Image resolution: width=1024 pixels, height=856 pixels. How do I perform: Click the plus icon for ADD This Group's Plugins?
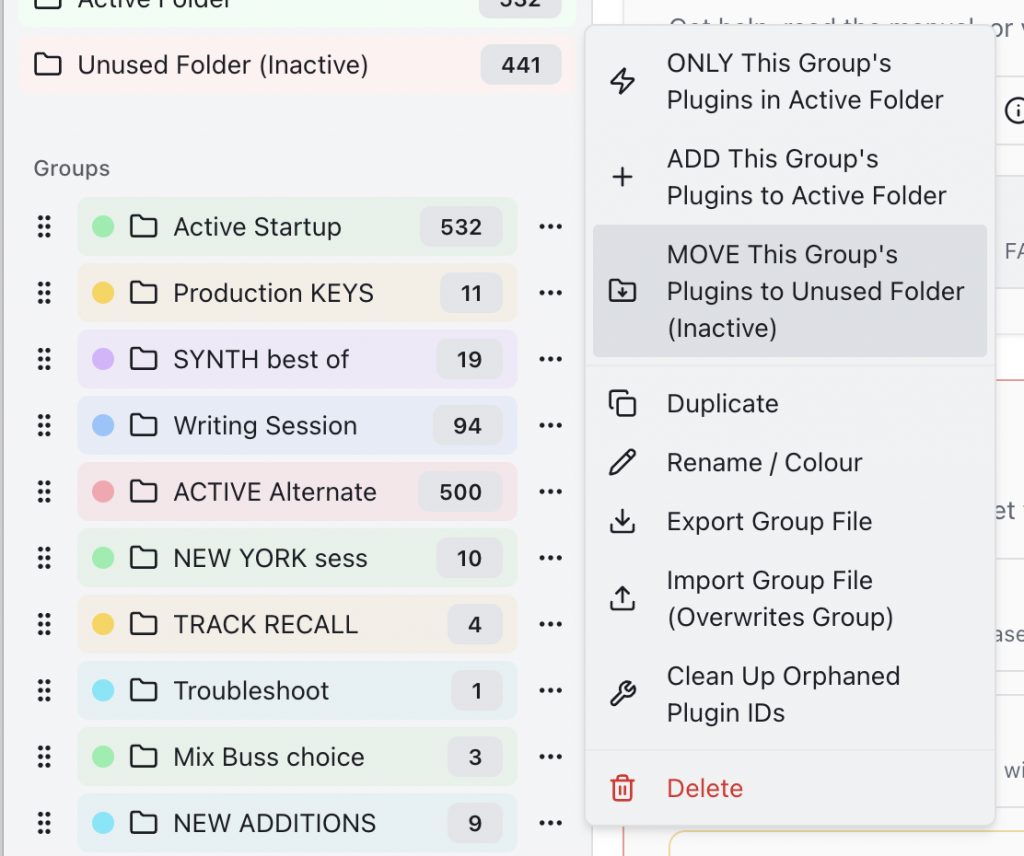point(623,178)
